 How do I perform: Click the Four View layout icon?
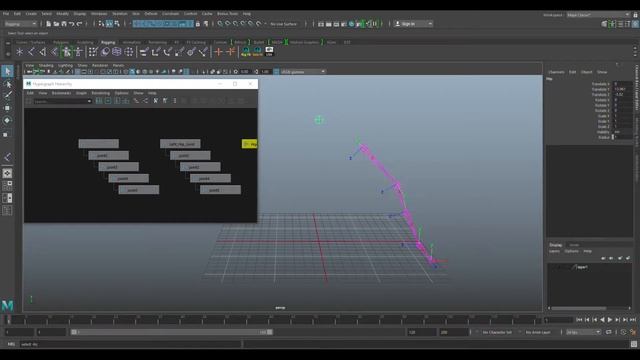coord(7,186)
